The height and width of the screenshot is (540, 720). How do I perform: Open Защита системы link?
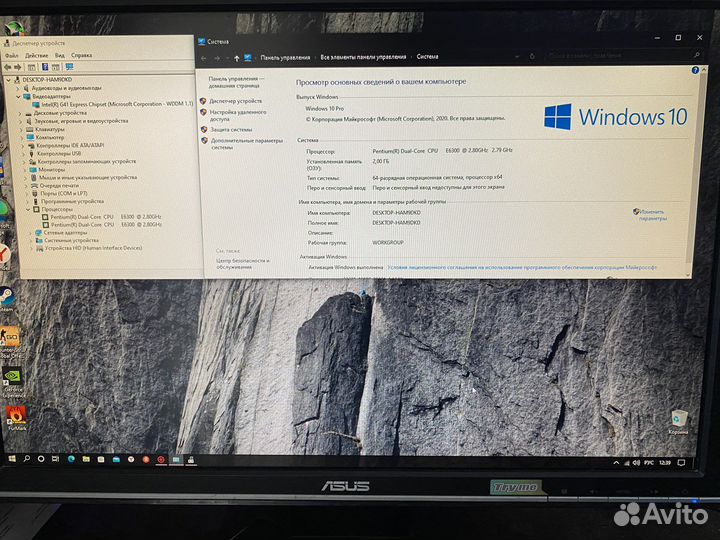click(231, 130)
